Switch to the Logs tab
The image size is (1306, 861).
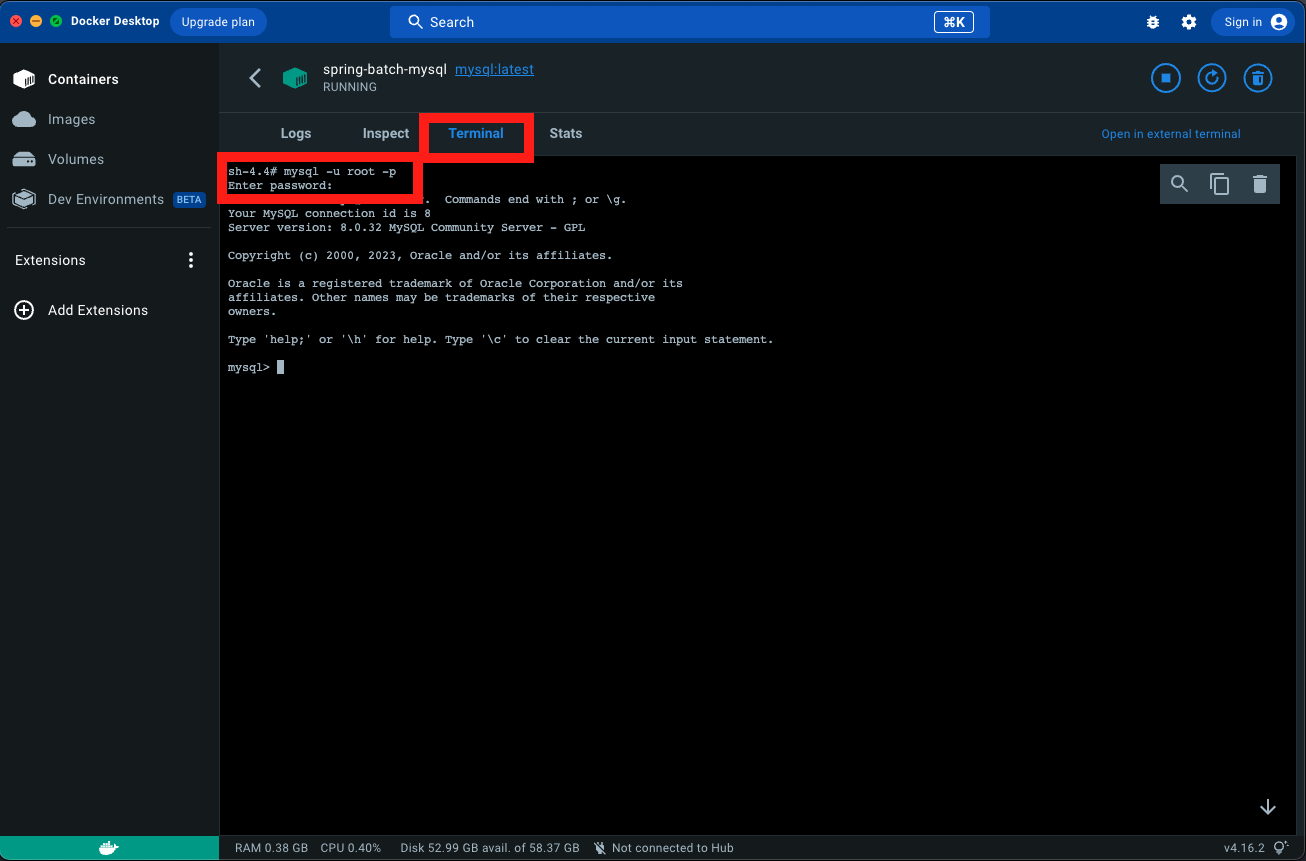tap(296, 133)
